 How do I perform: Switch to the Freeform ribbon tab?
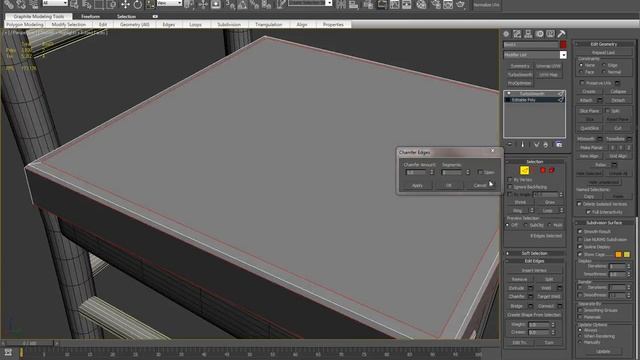tap(91, 16)
